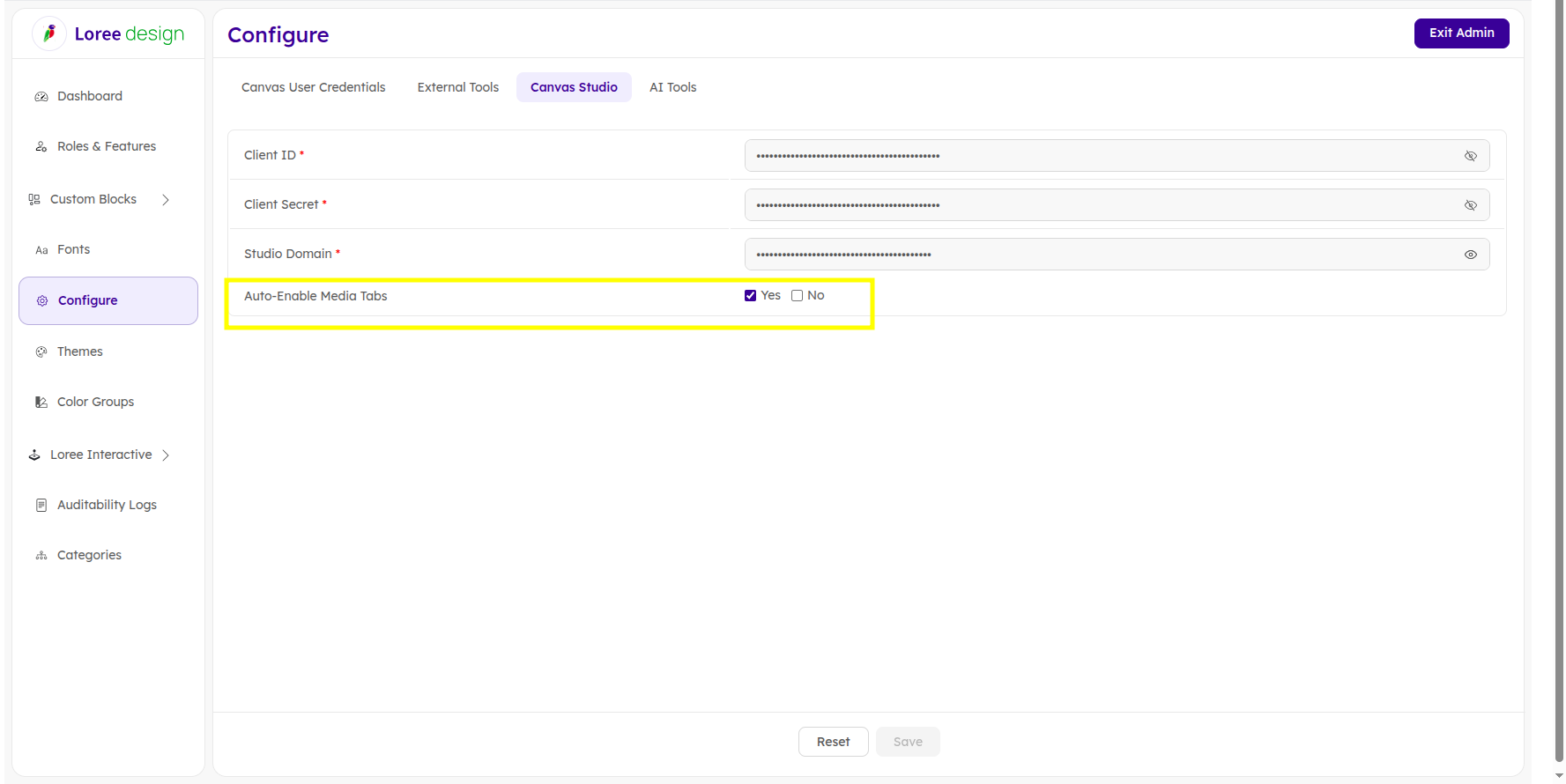Viewport: 1566px width, 784px height.
Task: Click into the Client ID input field
Action: (1093, 156)
